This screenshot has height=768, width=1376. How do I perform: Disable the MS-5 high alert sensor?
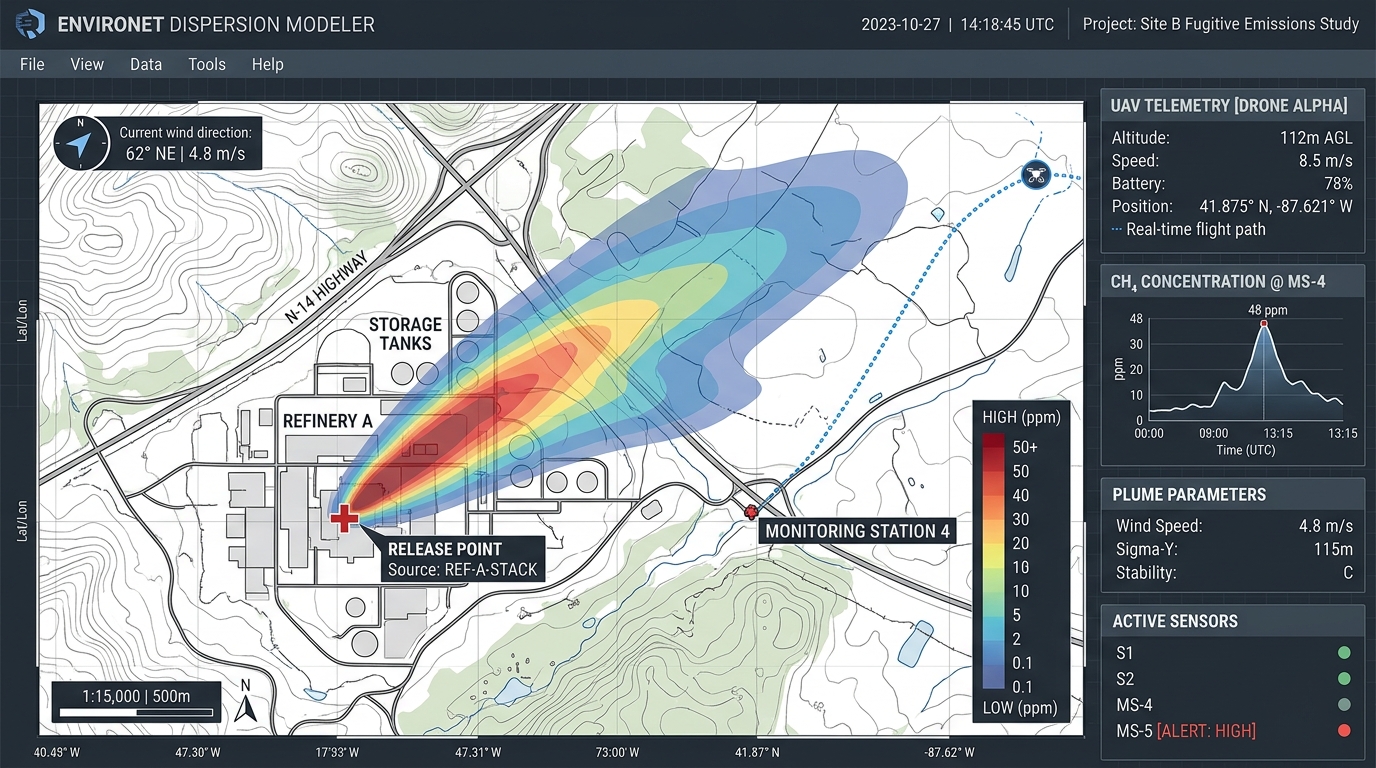point(1345,730)
